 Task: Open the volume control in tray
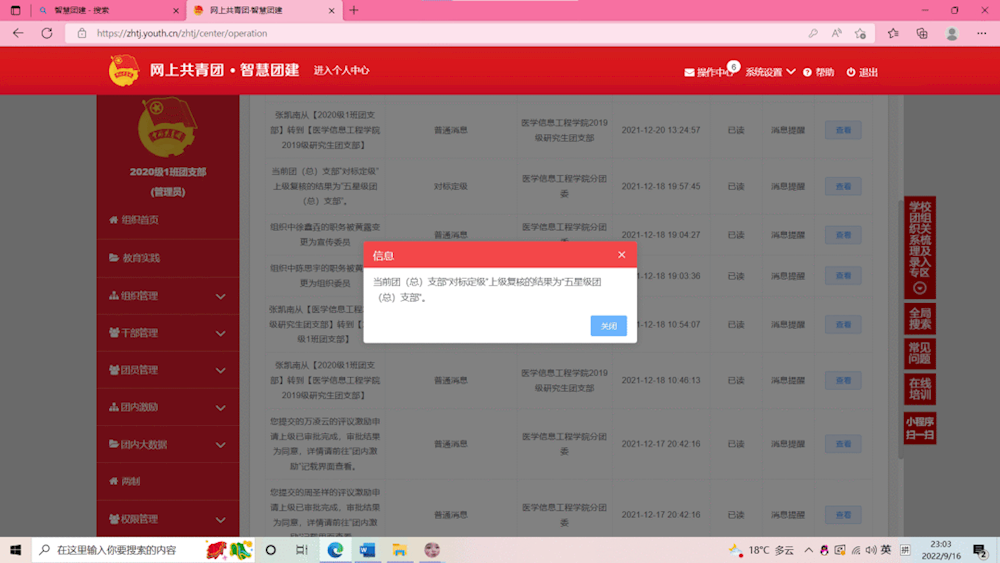tap(871, 550)
